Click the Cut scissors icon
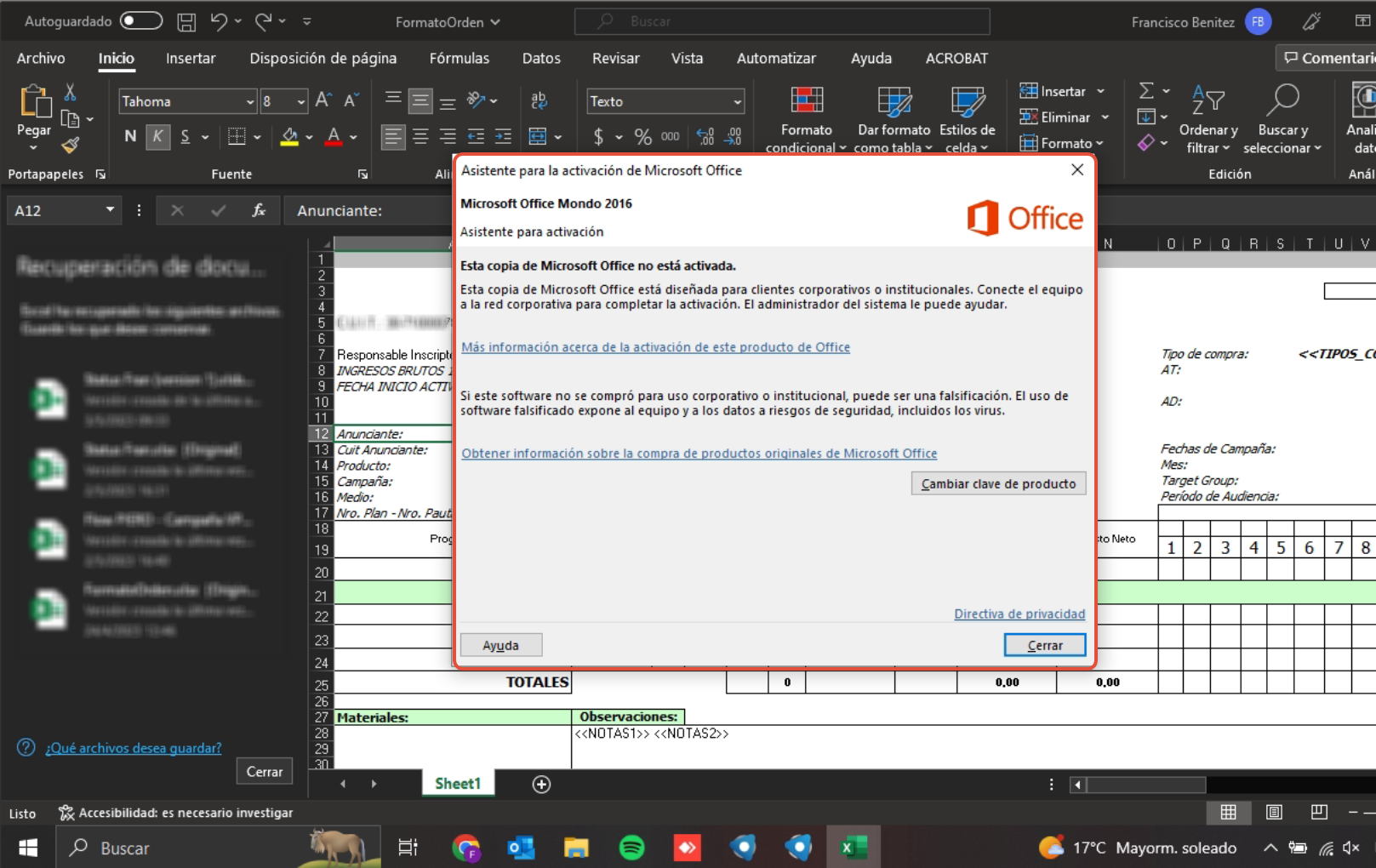 click(x=71, y=92)
